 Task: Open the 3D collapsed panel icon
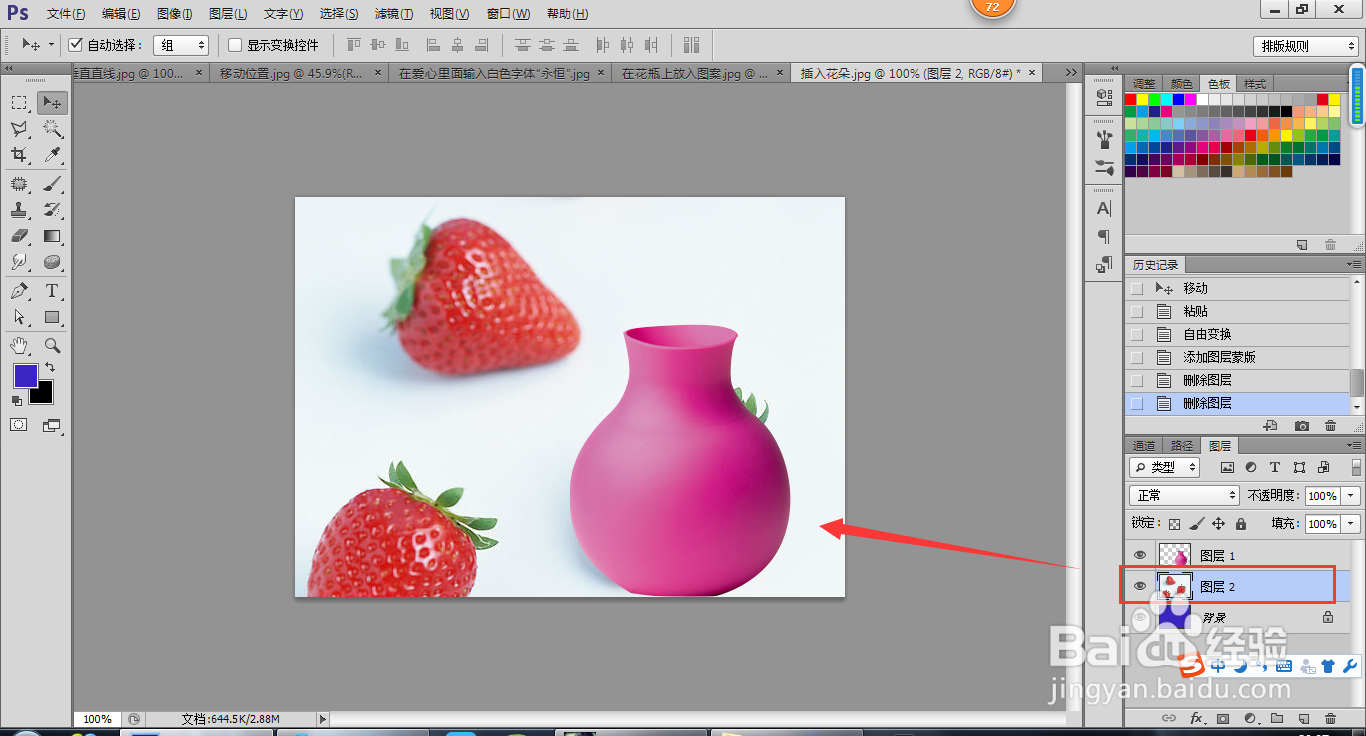(x=1104, y=96)
